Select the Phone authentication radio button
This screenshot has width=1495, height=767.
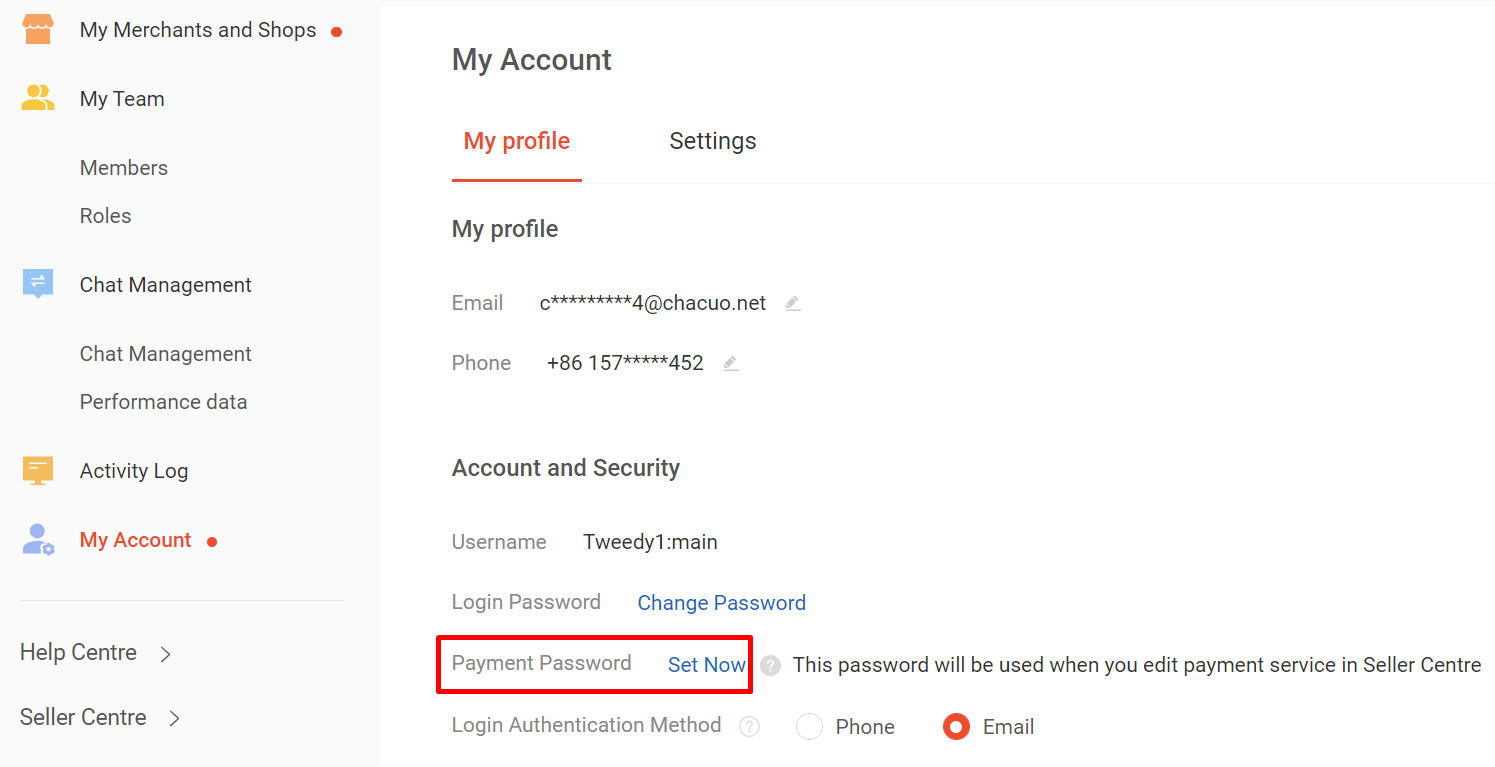[809, 727]
